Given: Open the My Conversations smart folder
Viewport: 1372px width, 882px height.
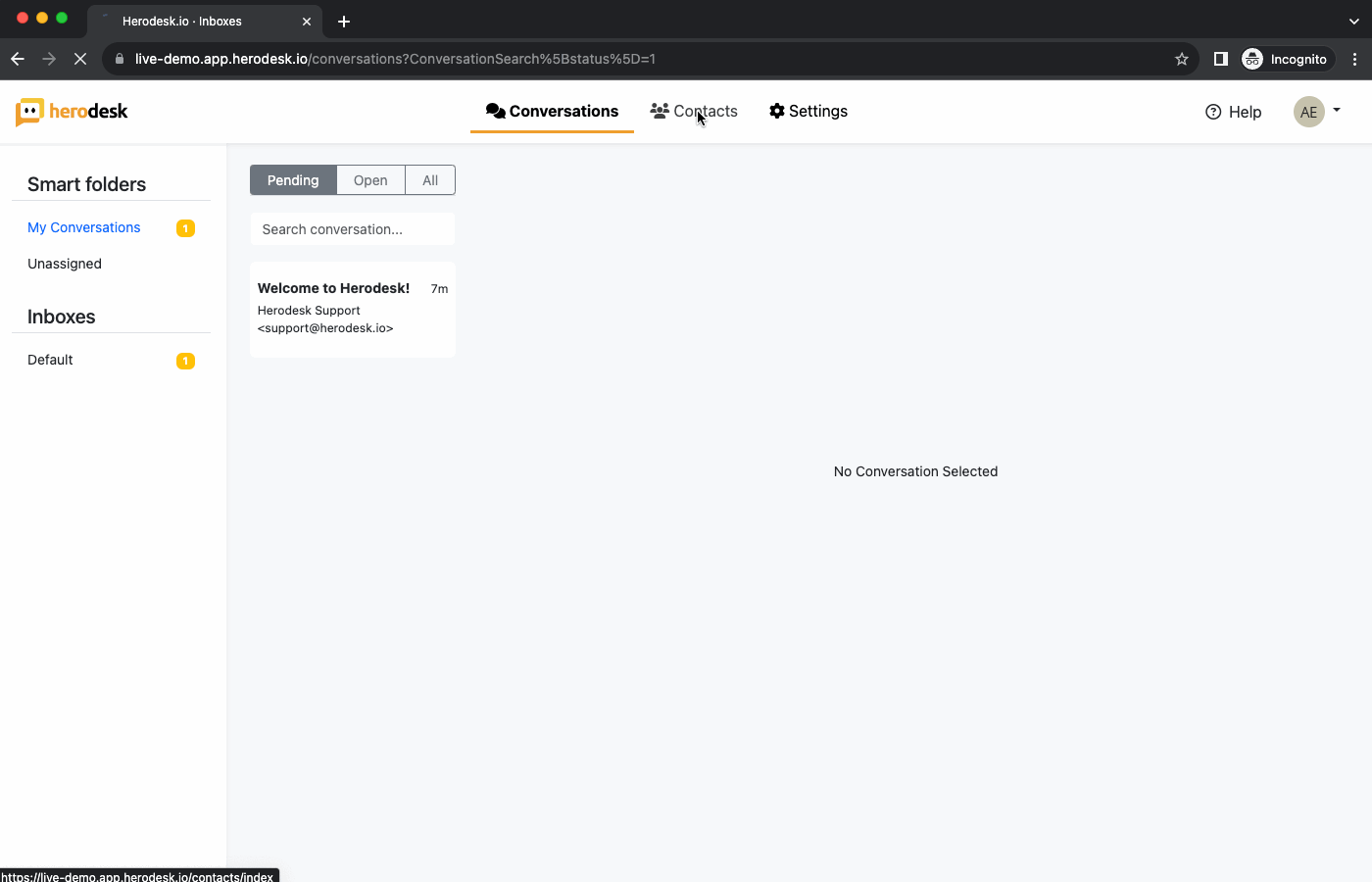Looking at the screenshot, I should [84, 227].
